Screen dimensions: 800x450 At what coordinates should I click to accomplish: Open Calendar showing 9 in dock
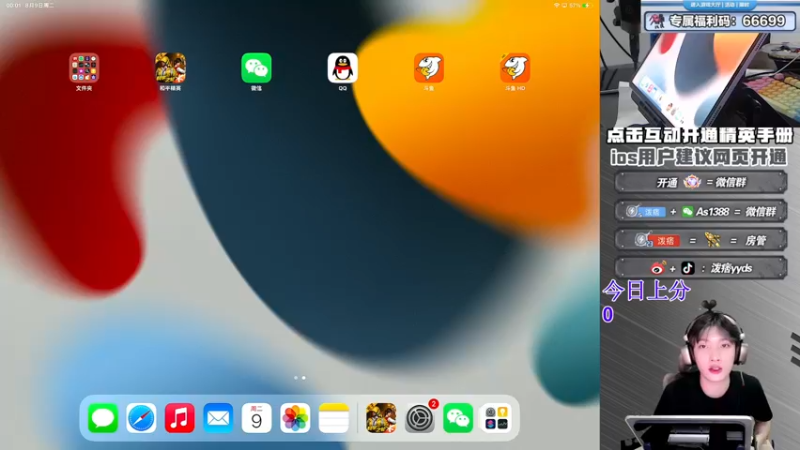257,418
